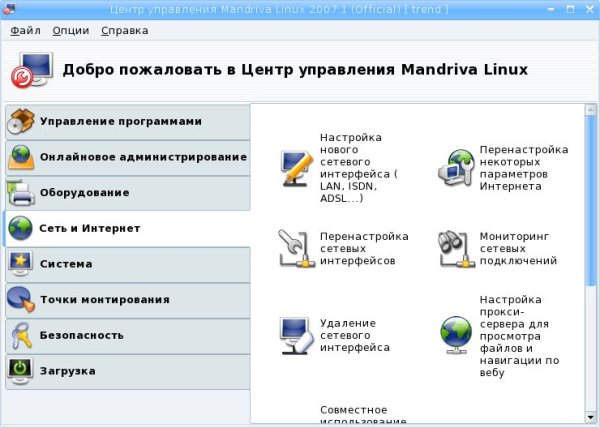Click the software package box icon
600x428 pixels.
(x=21, y=121)
